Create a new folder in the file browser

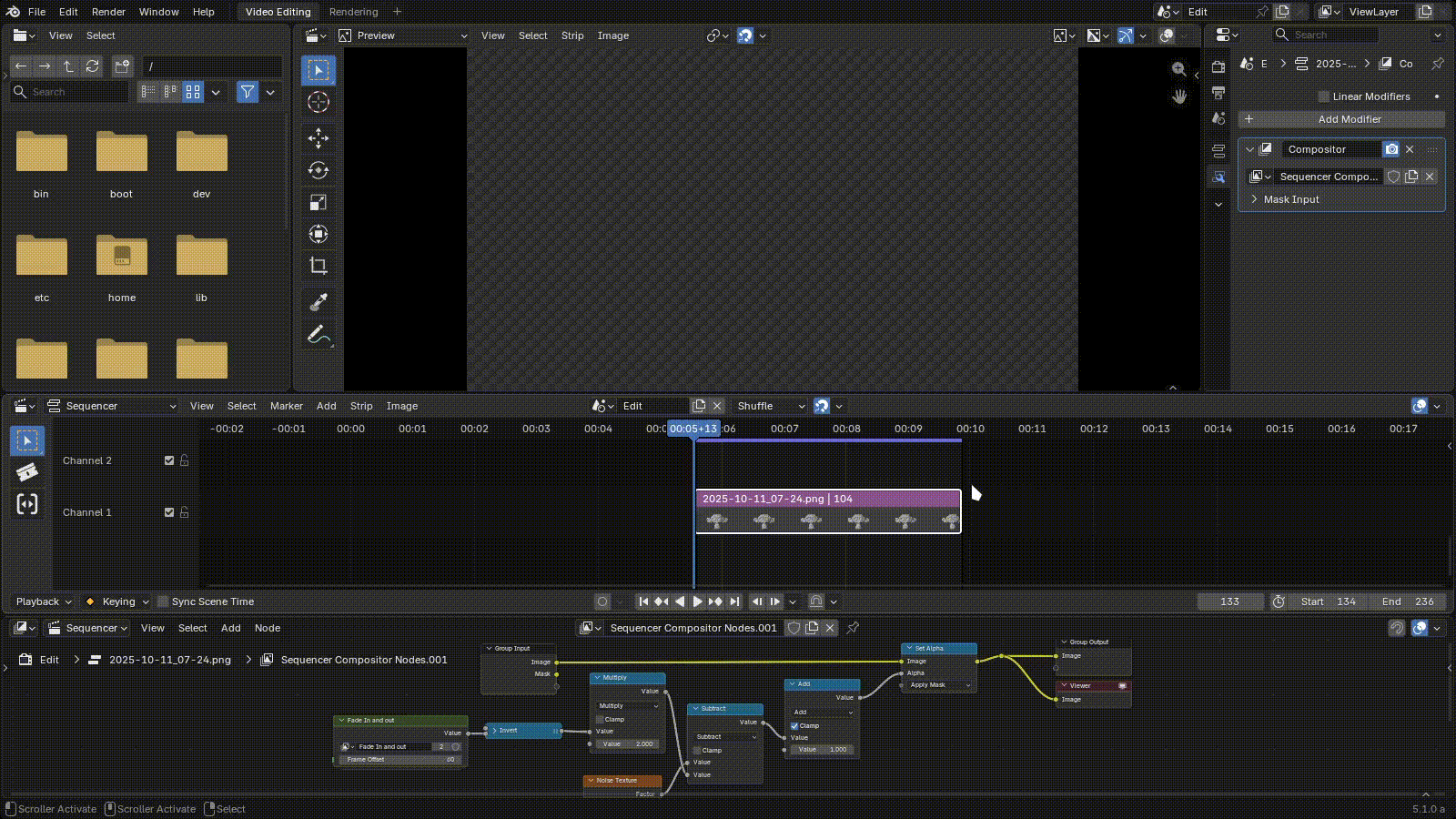(x=123, y=66)
